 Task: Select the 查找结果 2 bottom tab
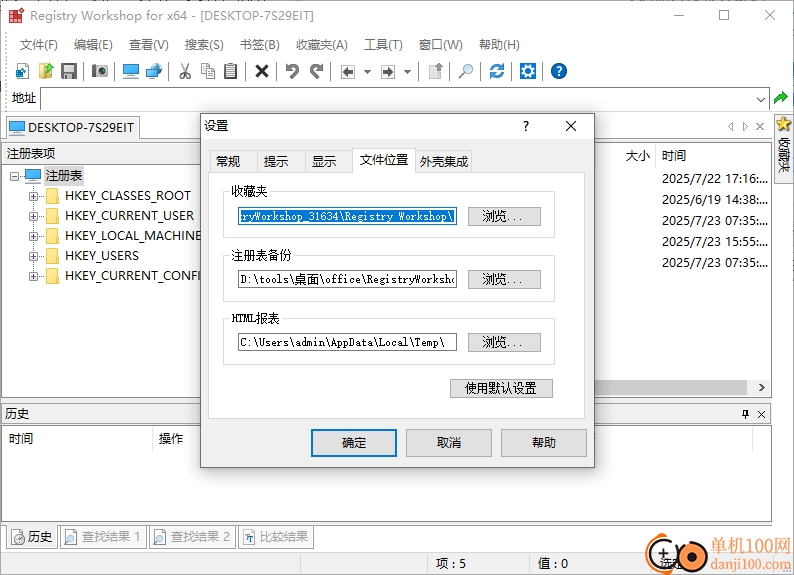pos(192,537)
